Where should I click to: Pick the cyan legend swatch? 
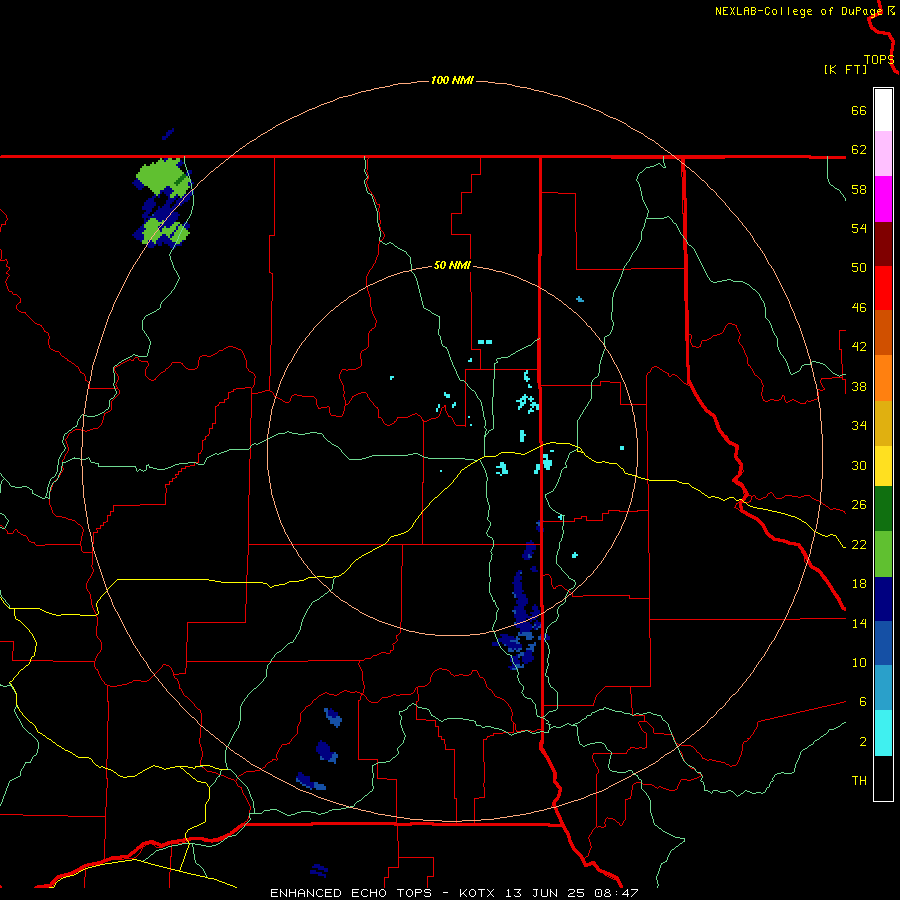(x=883, y=733)
